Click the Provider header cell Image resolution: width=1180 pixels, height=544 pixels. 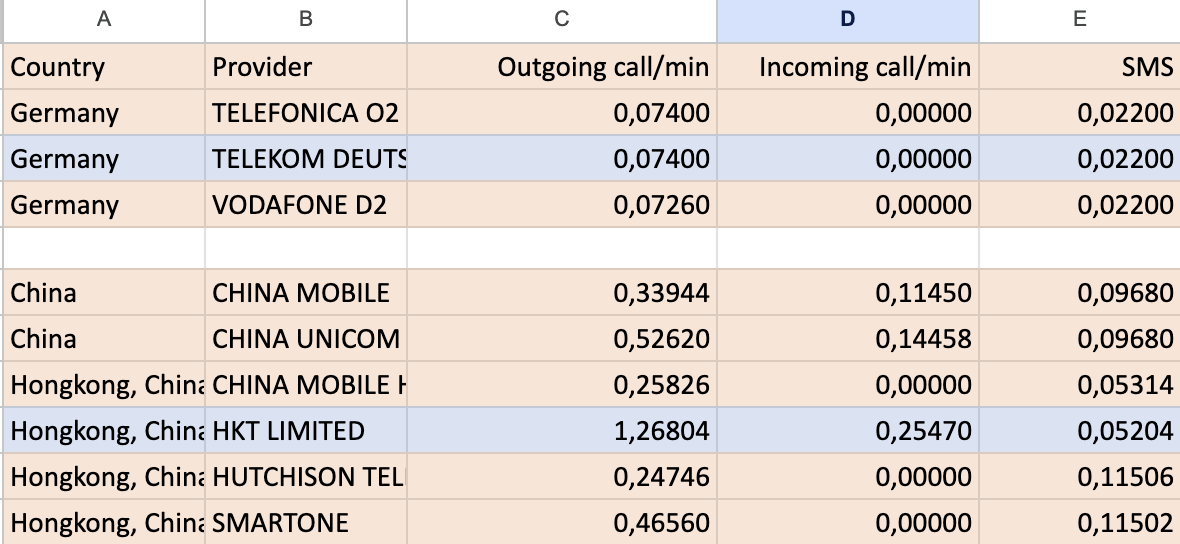(x=306, y=67)
